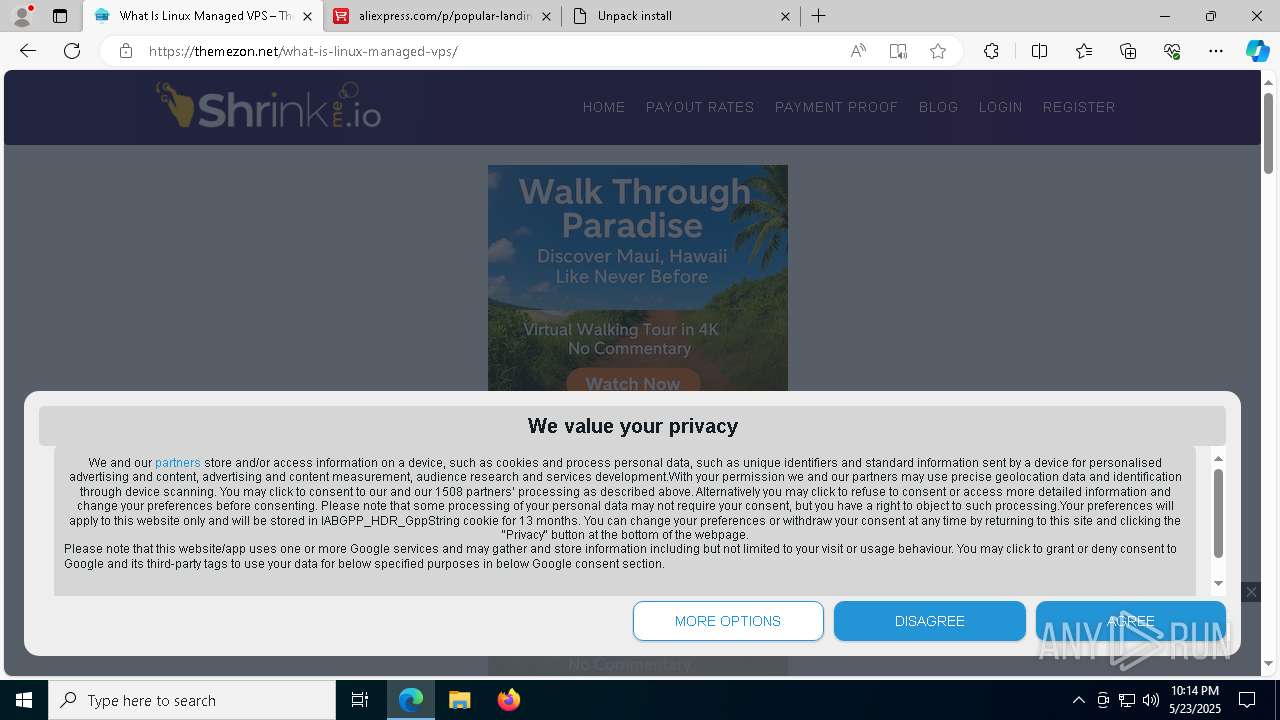Click the taskbar search box
This screenshot has width=1280, height=720.
click(x=192, y=700)
